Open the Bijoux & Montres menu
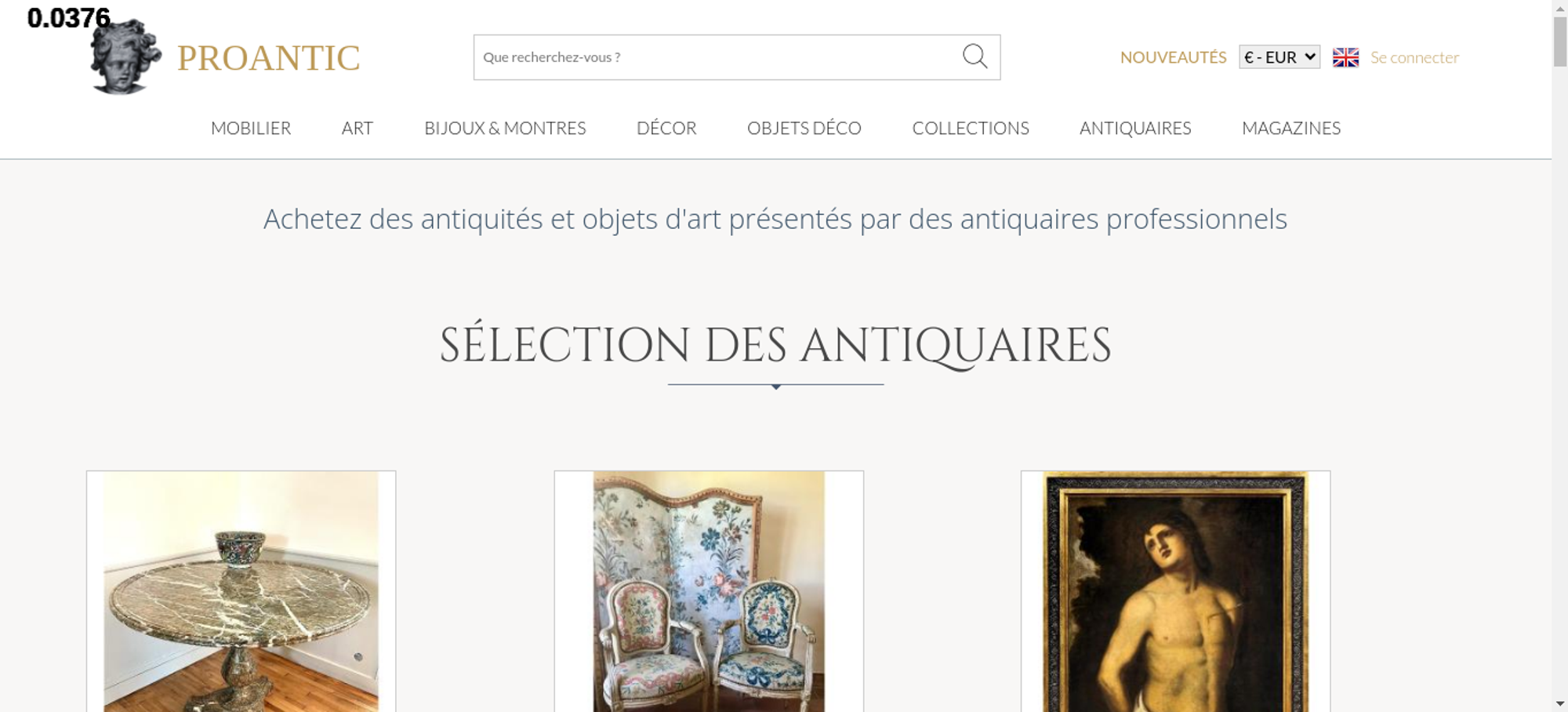 (x=505, y=128)
